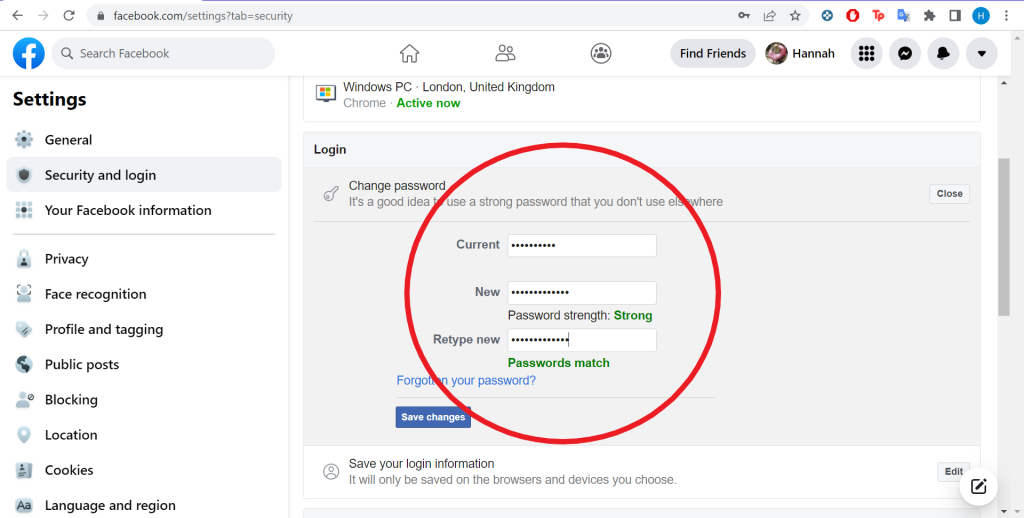Viewport: 1024px width, 518px height.
Task: Open the notifications bell icon
Action: pos(943,54)
